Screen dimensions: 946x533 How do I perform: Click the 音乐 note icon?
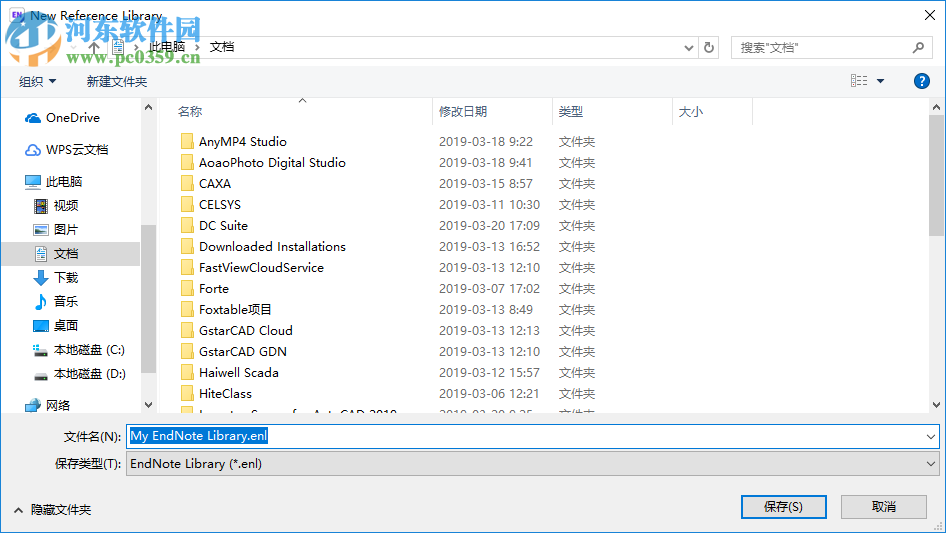(x=40, y=301)
